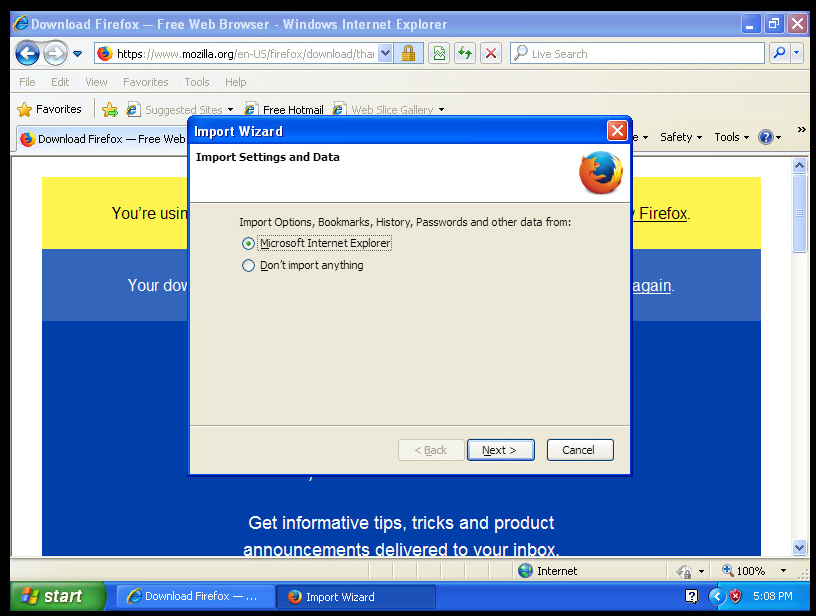Open the Free Hotmail favorite link
Screen dimensions: 816x616
(284, 109)
